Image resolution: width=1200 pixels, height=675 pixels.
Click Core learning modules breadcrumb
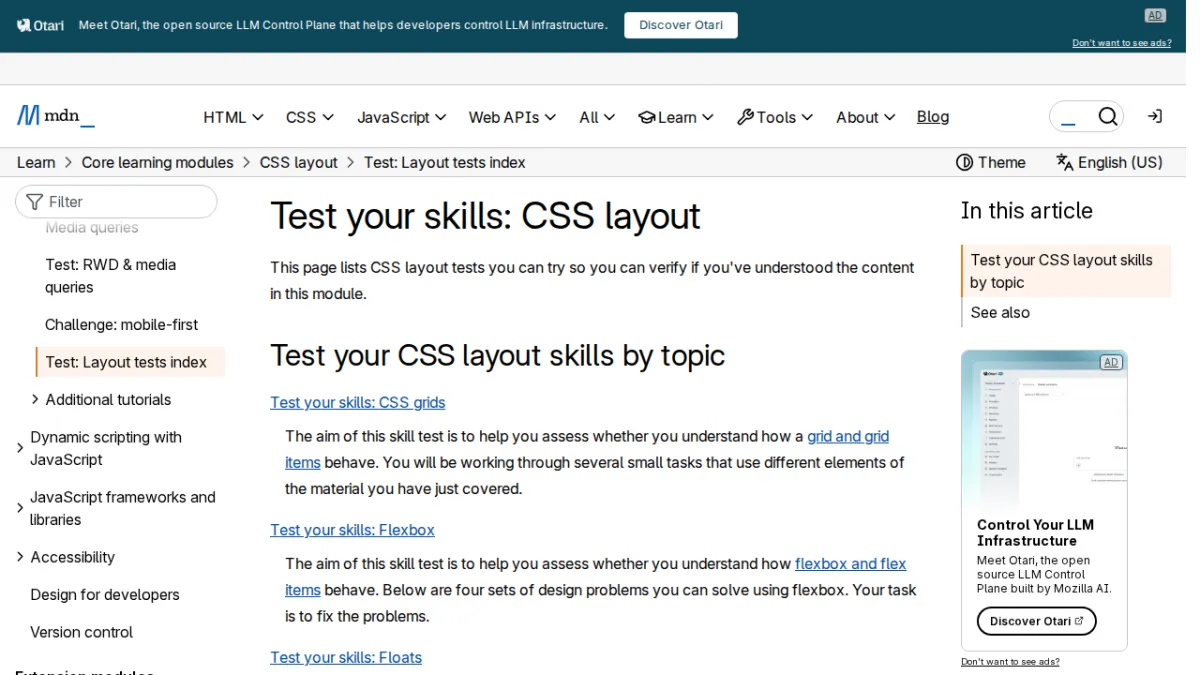pyautogui.click(x=157, y=162)
